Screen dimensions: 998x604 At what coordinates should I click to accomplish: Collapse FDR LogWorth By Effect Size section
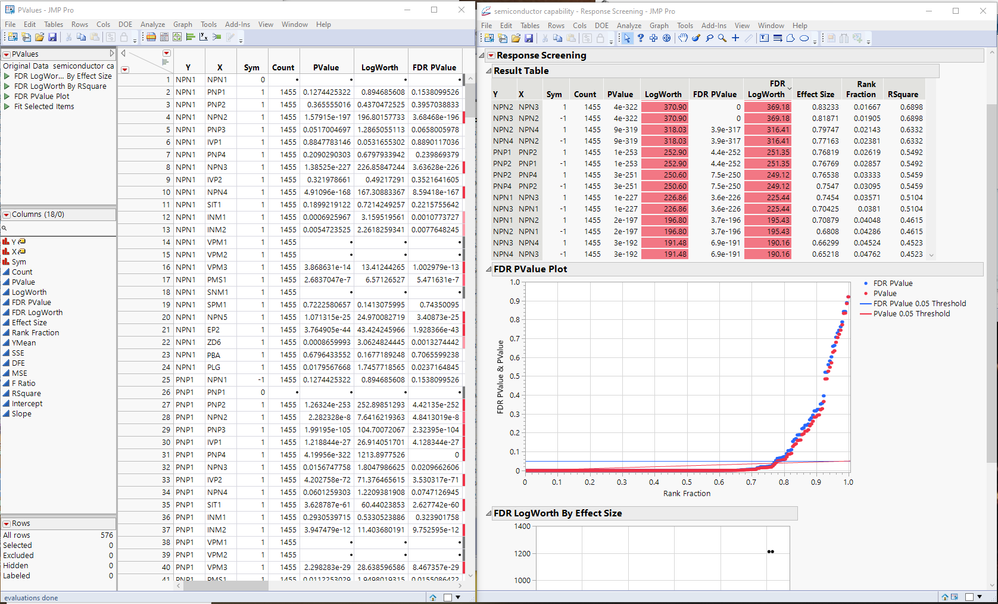point(488,513)
